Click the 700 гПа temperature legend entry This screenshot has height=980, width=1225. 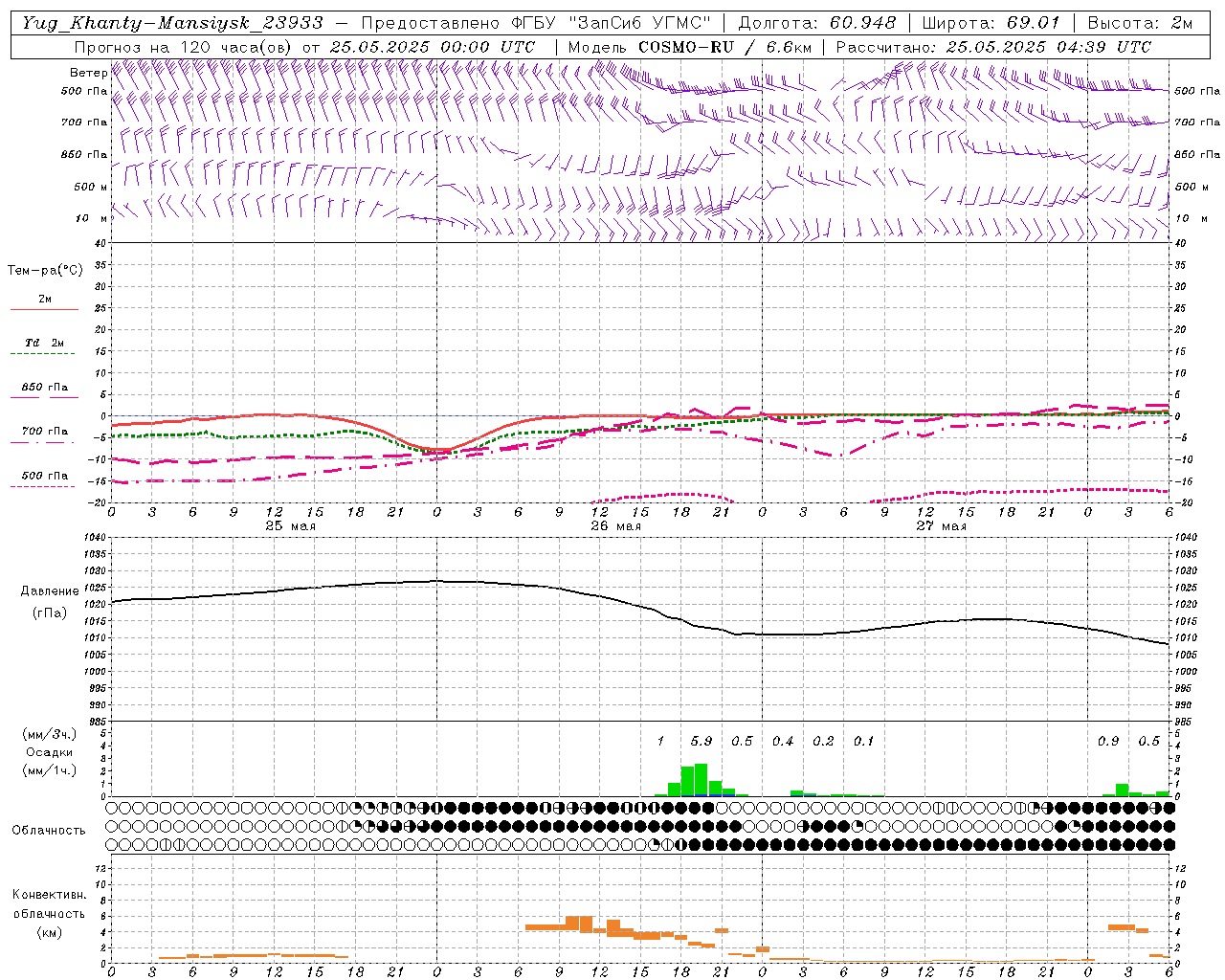pos(45,432)
